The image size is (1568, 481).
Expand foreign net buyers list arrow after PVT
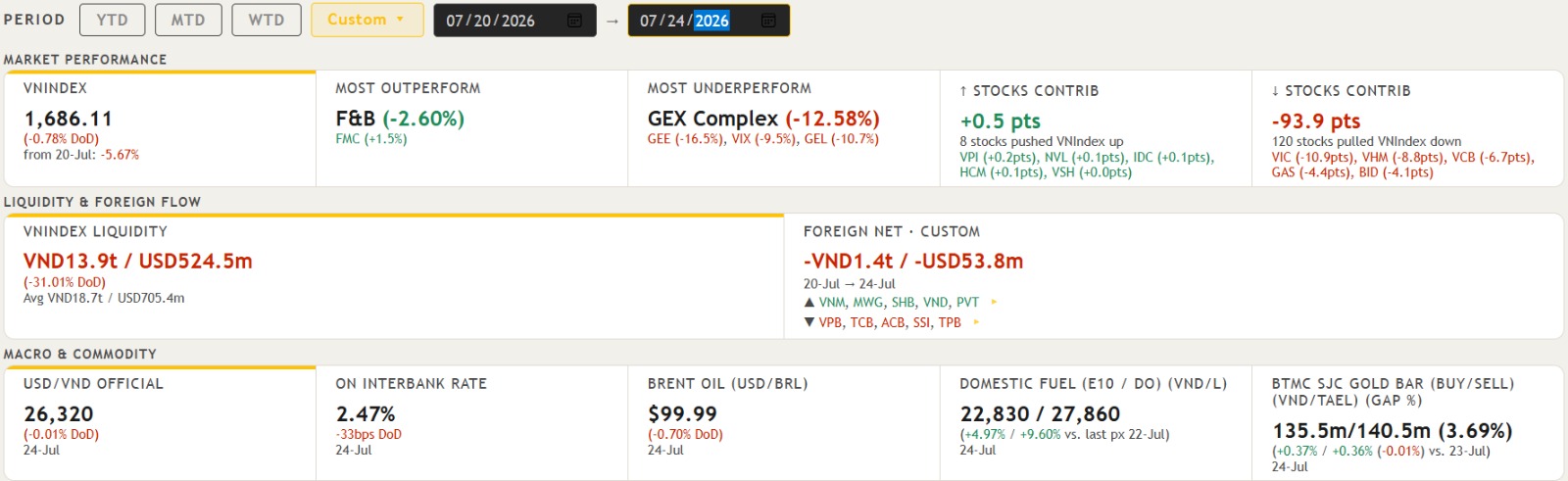(x=994, y=302)
